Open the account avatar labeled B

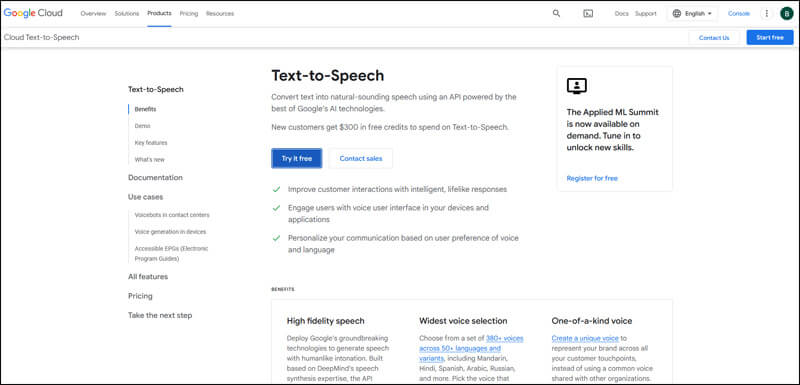click(786, 14)
